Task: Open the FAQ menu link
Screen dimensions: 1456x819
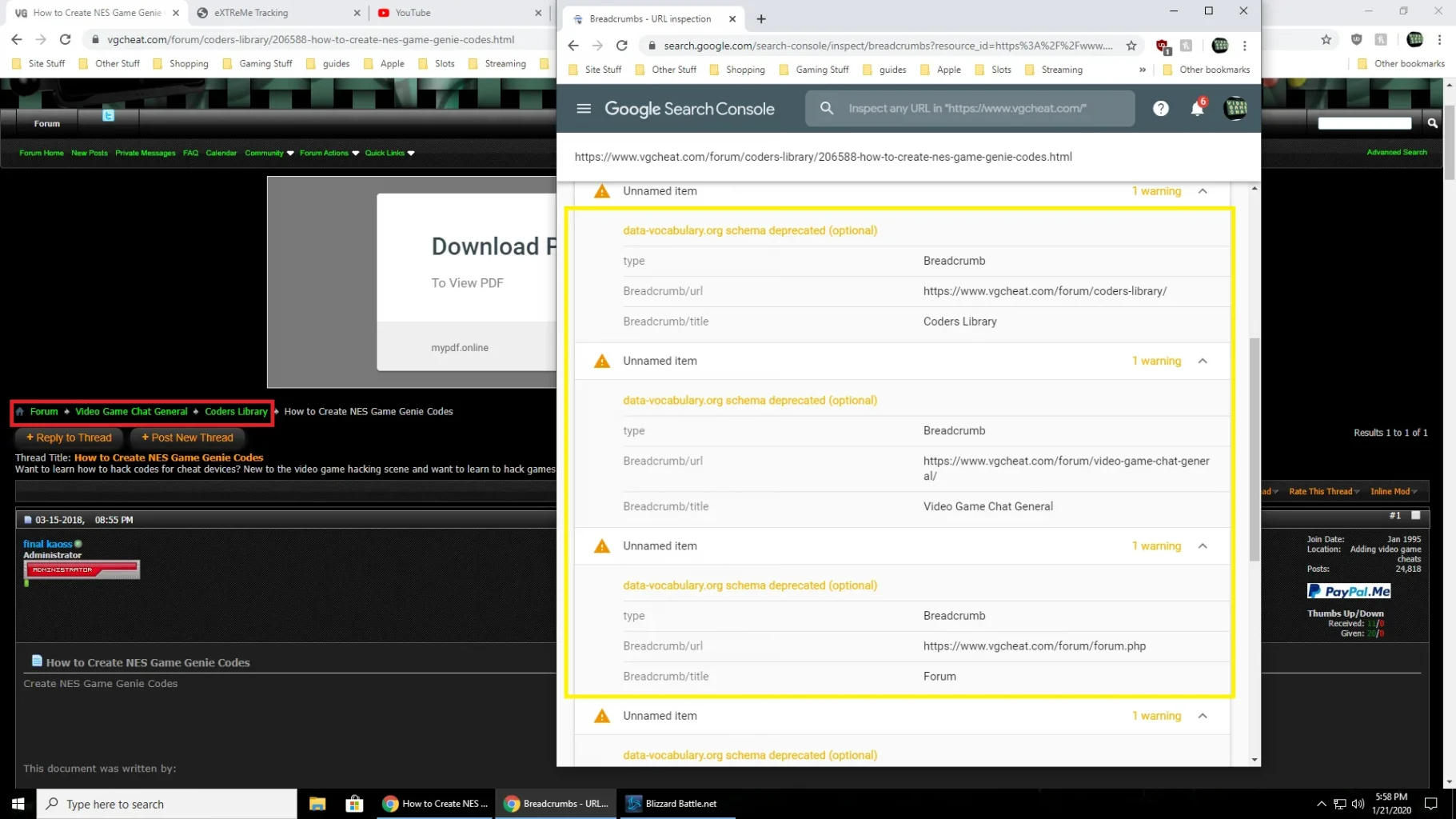Action: 190,153
